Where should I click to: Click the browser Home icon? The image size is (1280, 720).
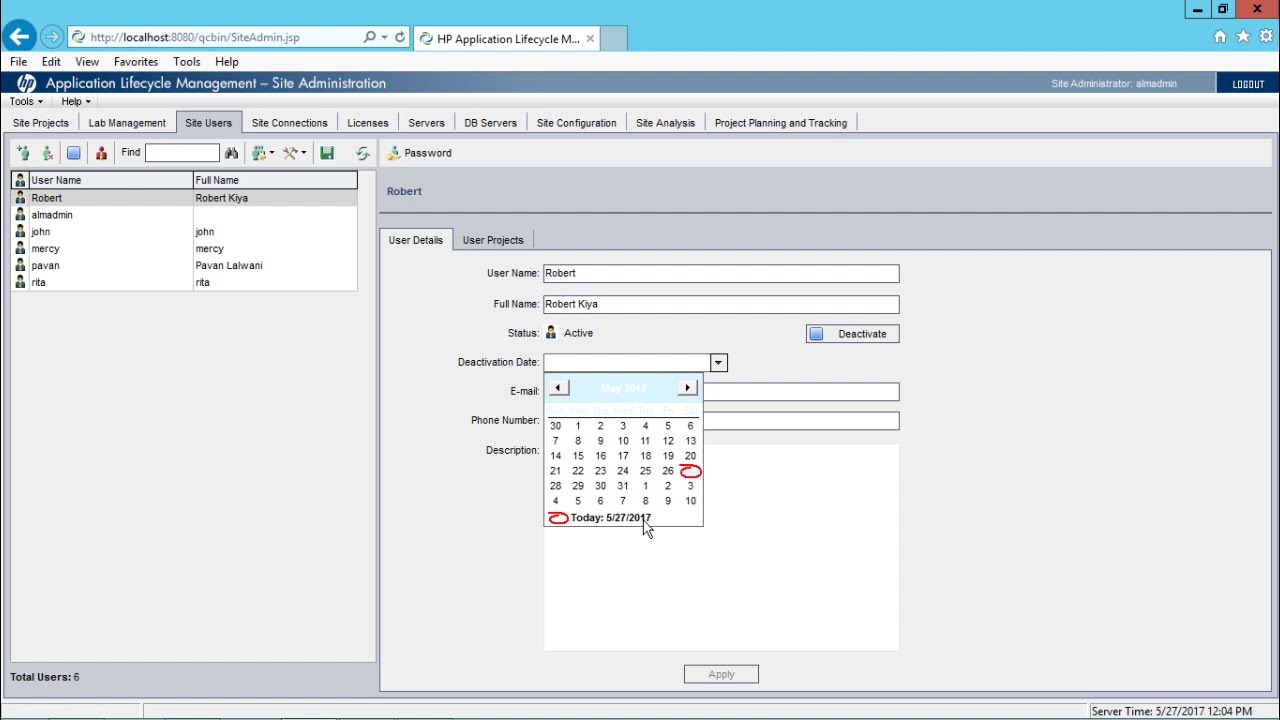pyautogui.click(x=1220, y=37)
